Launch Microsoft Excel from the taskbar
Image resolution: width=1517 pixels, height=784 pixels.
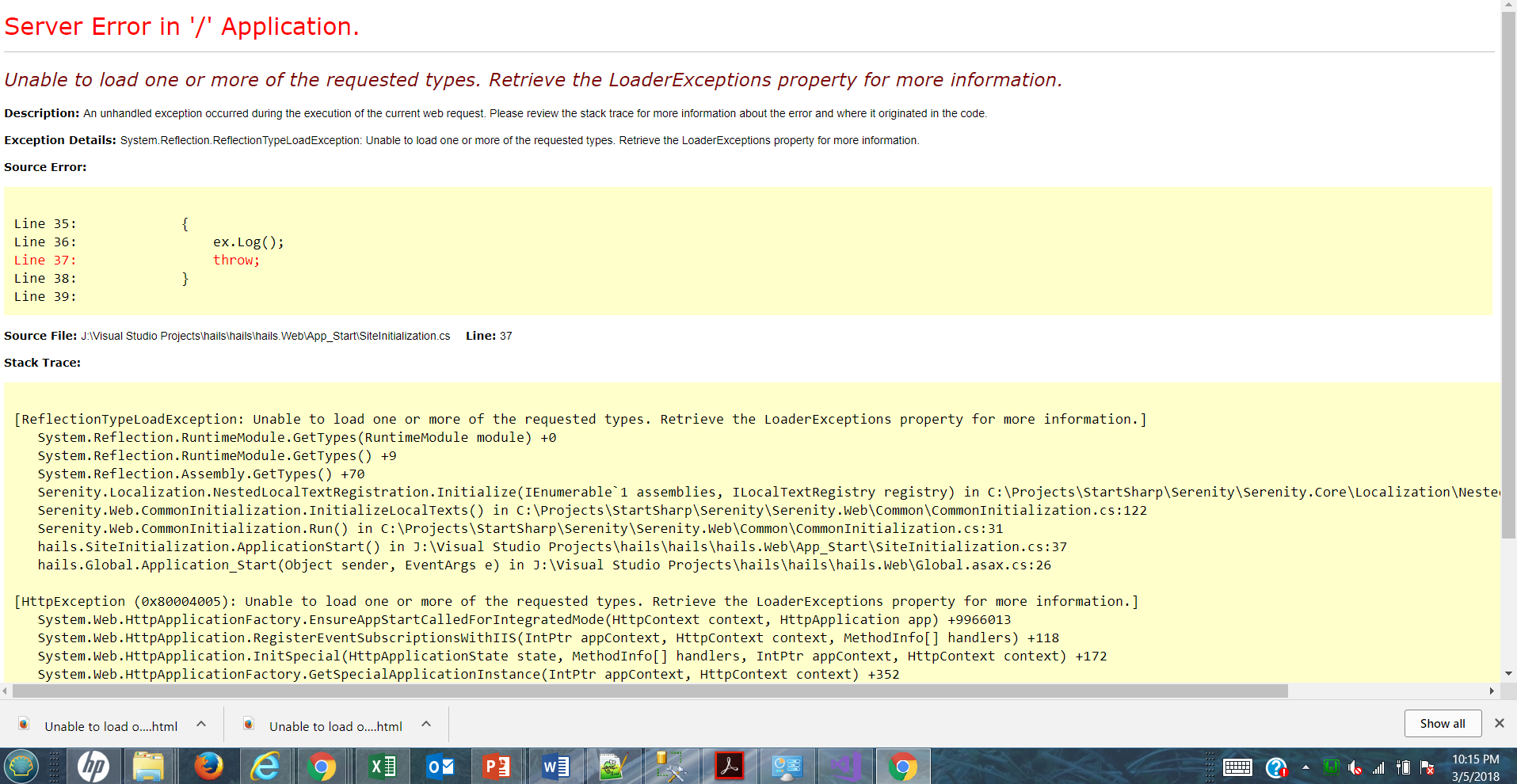[x=383, y=765]
